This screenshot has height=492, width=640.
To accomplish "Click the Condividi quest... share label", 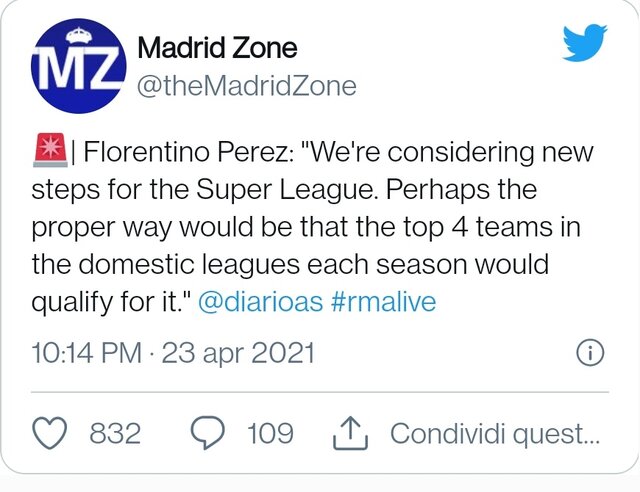I will pyautogui.click(x=495, y=433).
